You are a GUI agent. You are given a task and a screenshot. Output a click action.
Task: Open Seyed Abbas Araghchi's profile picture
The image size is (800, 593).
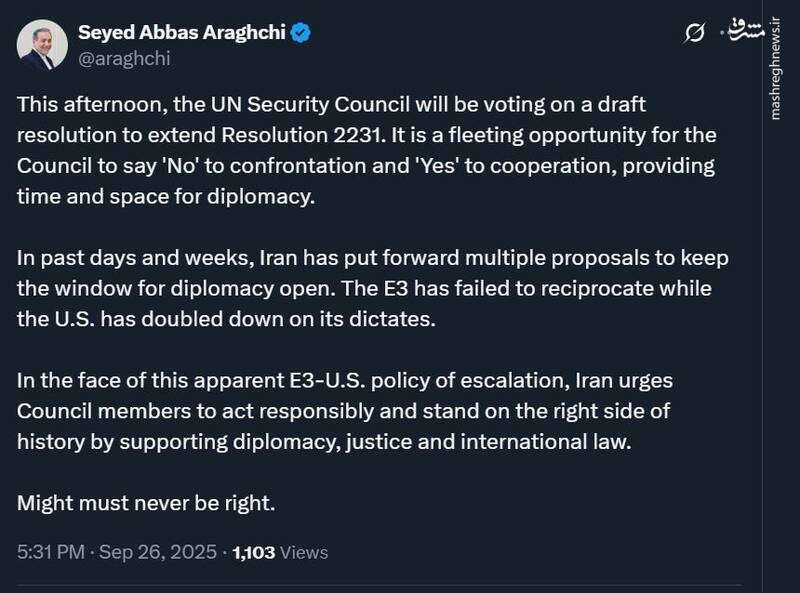point(40,45)
